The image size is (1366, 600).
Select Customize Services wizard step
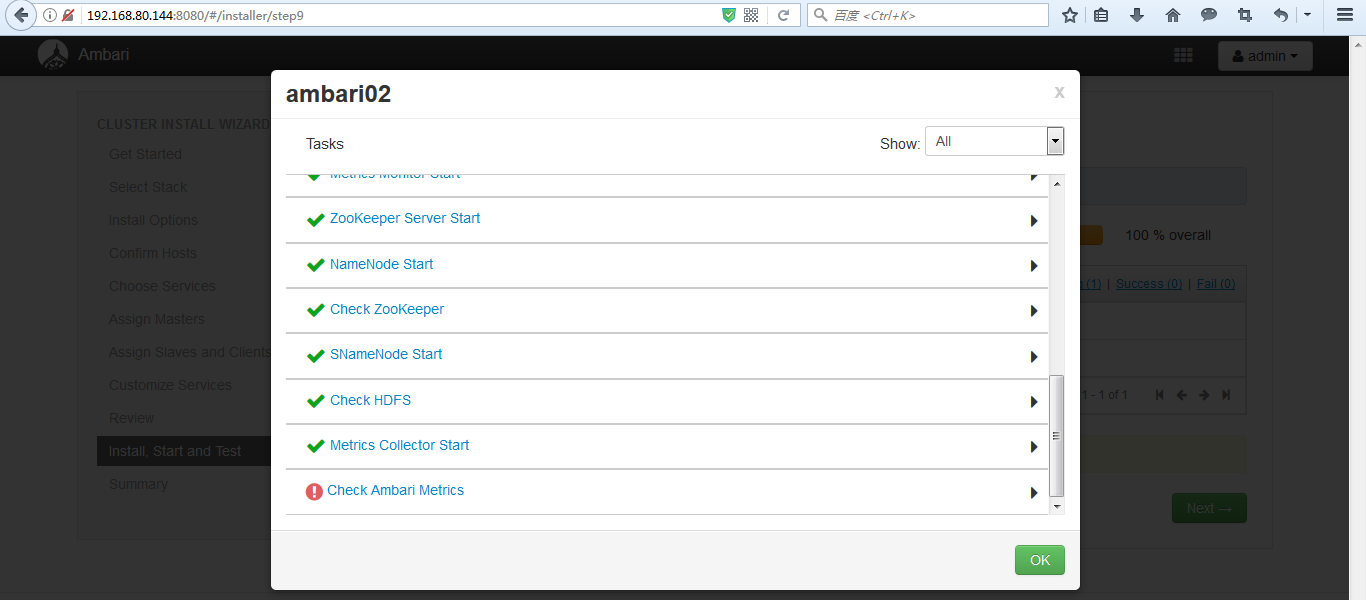[x=170, y=385]
